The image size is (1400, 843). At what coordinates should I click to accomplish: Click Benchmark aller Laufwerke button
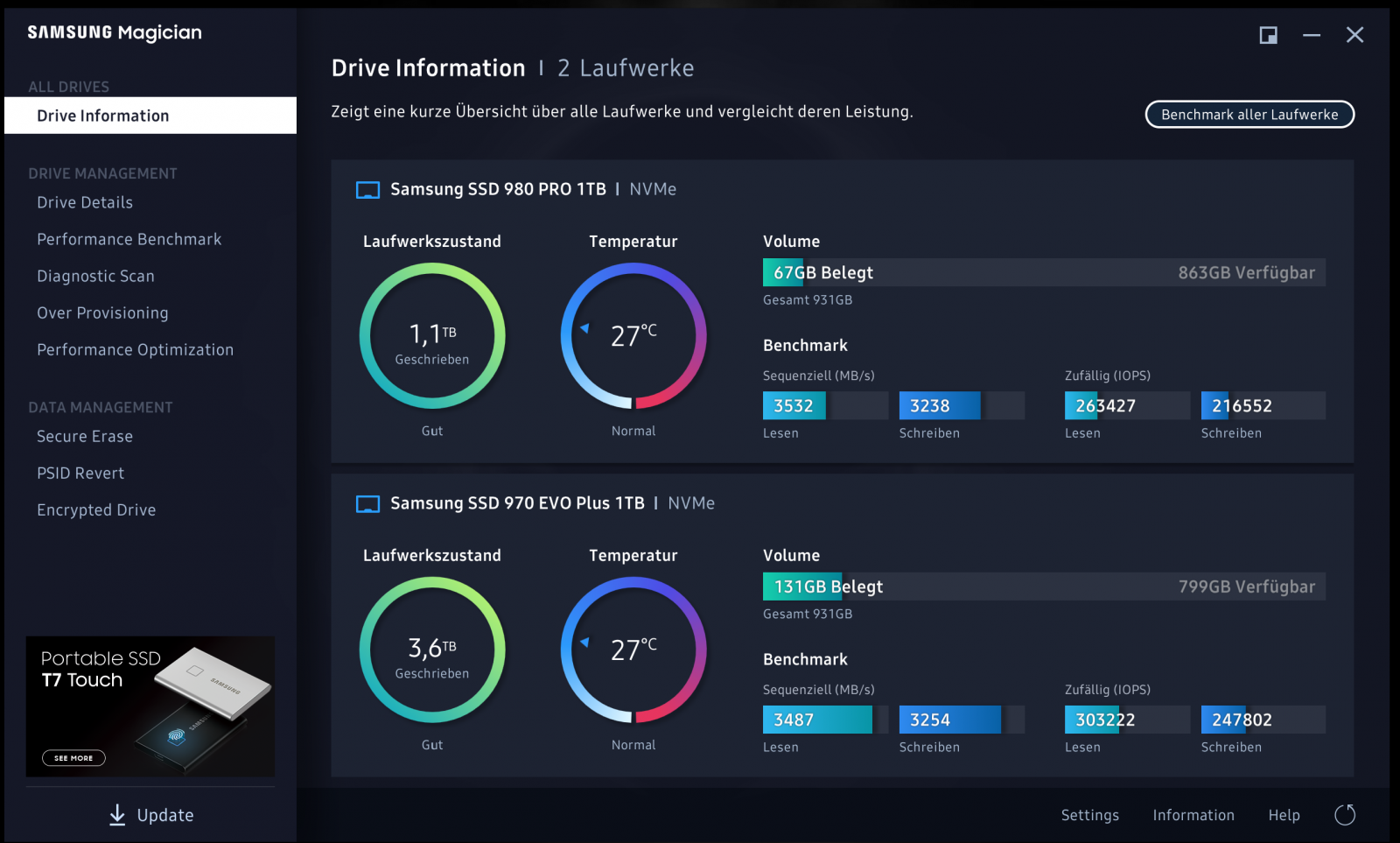(1249, 115)
